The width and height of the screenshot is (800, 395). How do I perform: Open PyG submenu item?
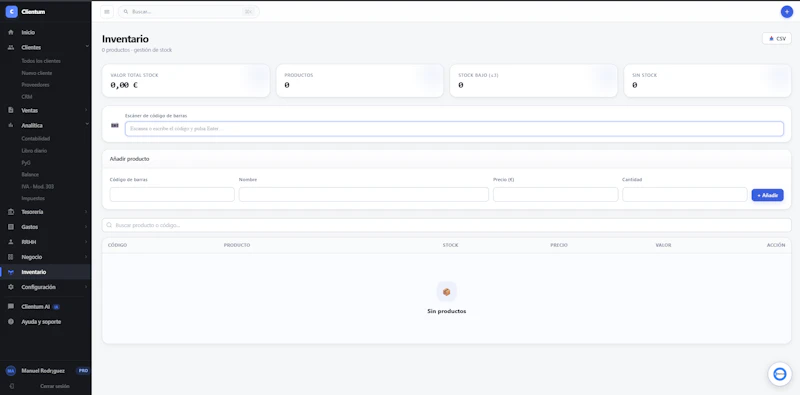26,163
